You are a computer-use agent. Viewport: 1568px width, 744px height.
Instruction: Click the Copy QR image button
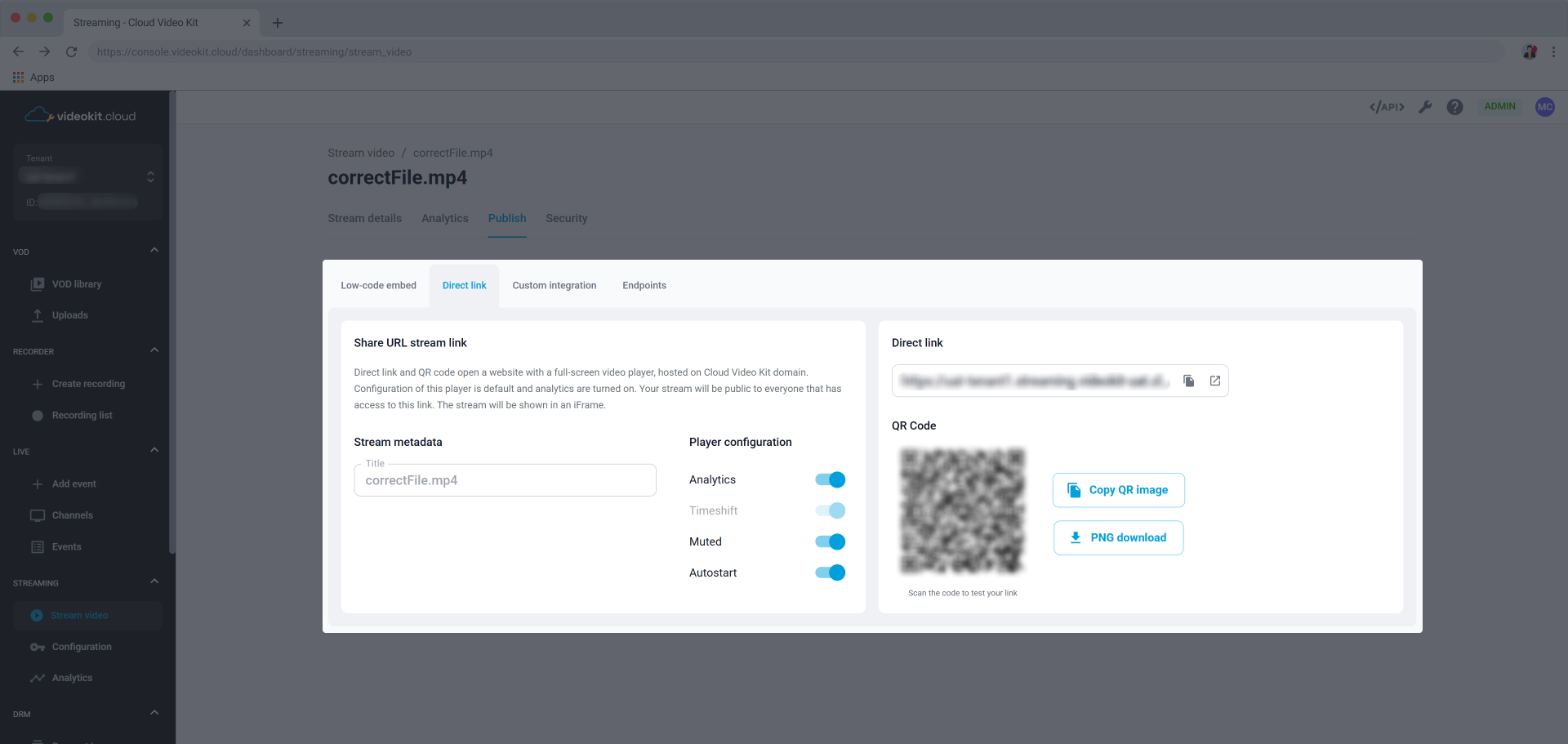[x=1119, y=490]
